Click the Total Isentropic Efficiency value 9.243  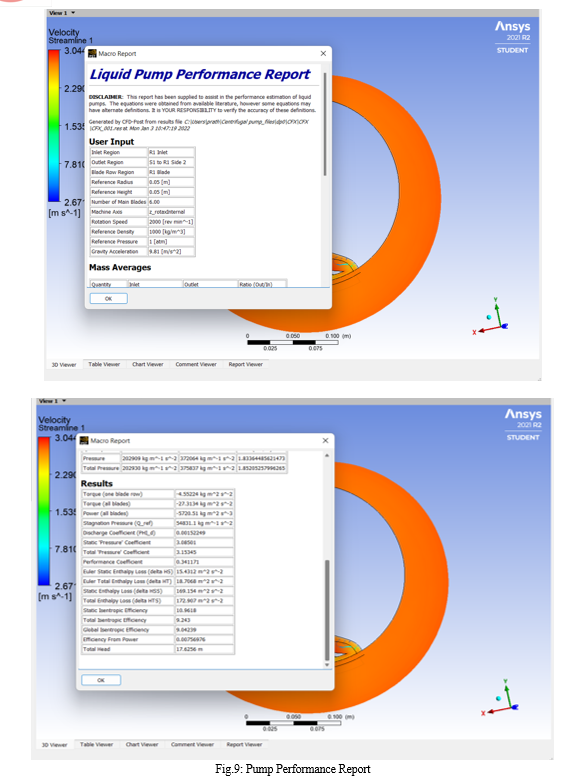point(204,620)
